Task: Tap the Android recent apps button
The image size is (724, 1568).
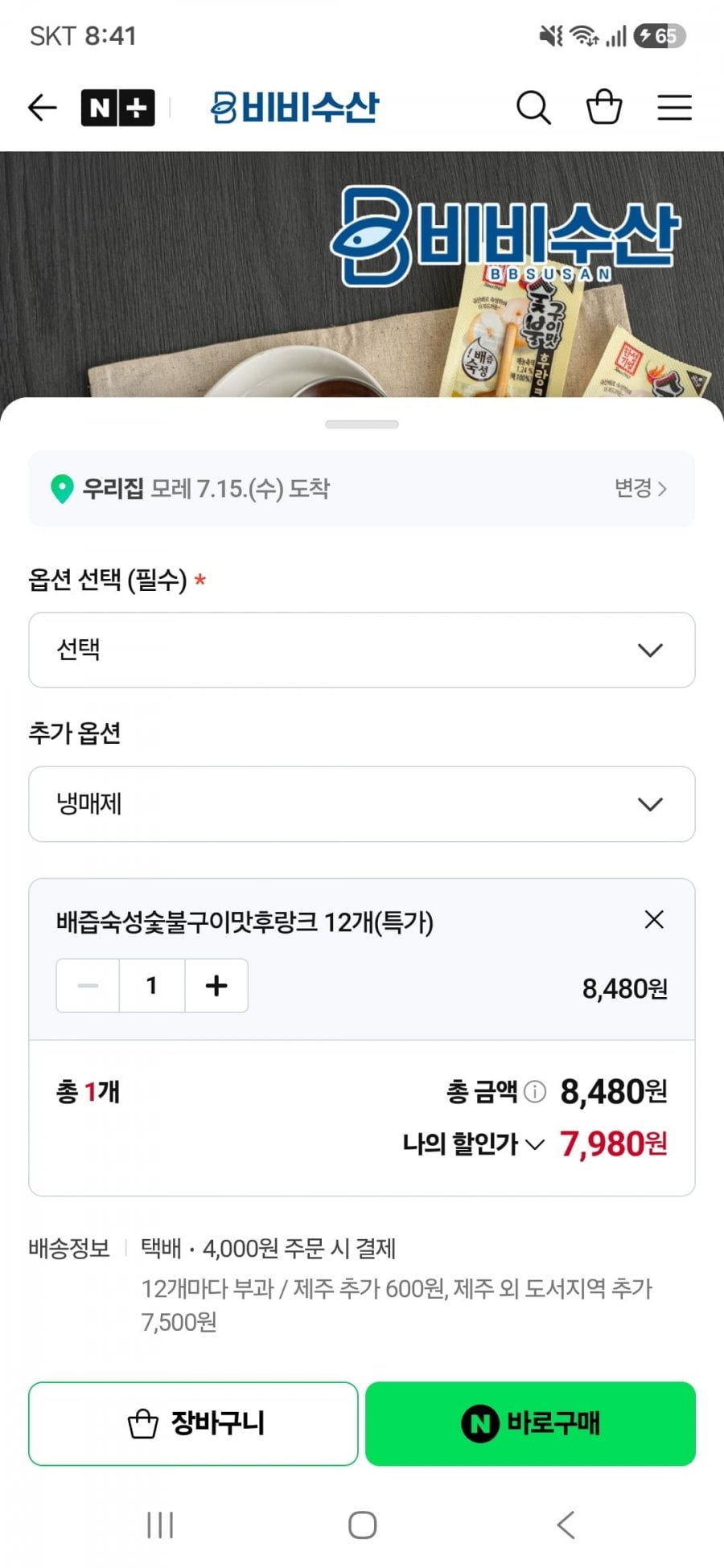Action: point(160,1525)
